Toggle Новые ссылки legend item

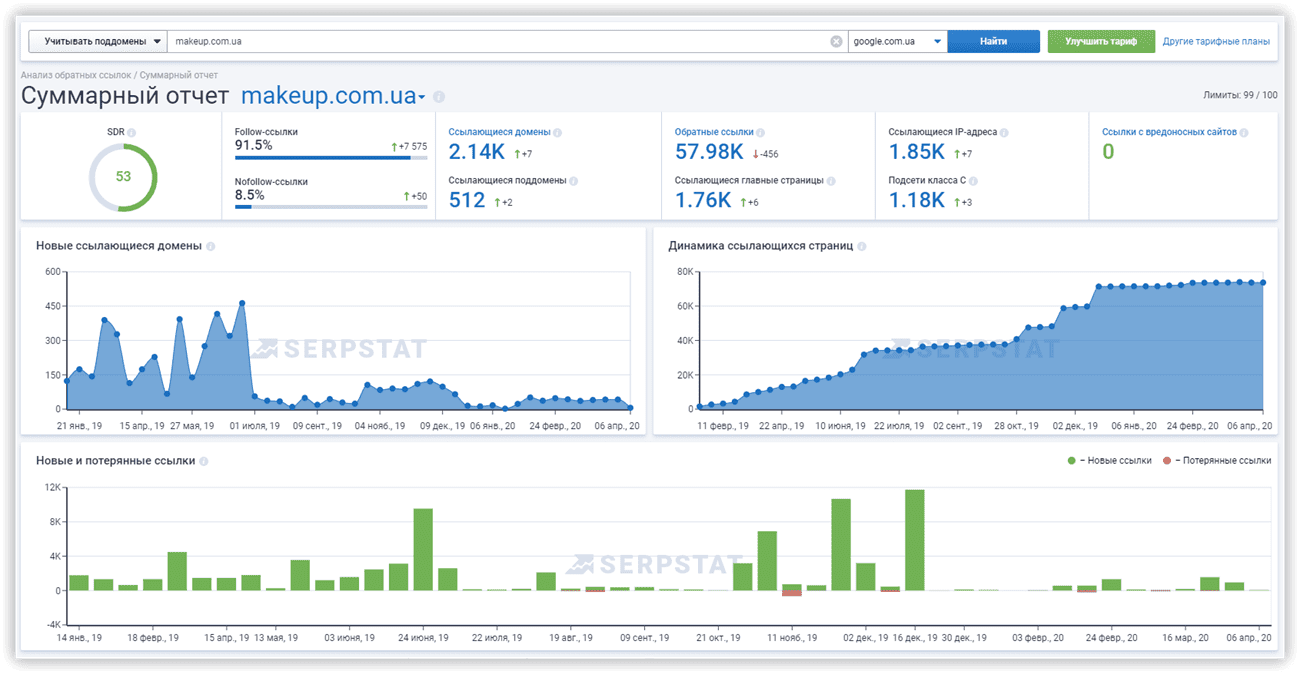click(1109, 461)
